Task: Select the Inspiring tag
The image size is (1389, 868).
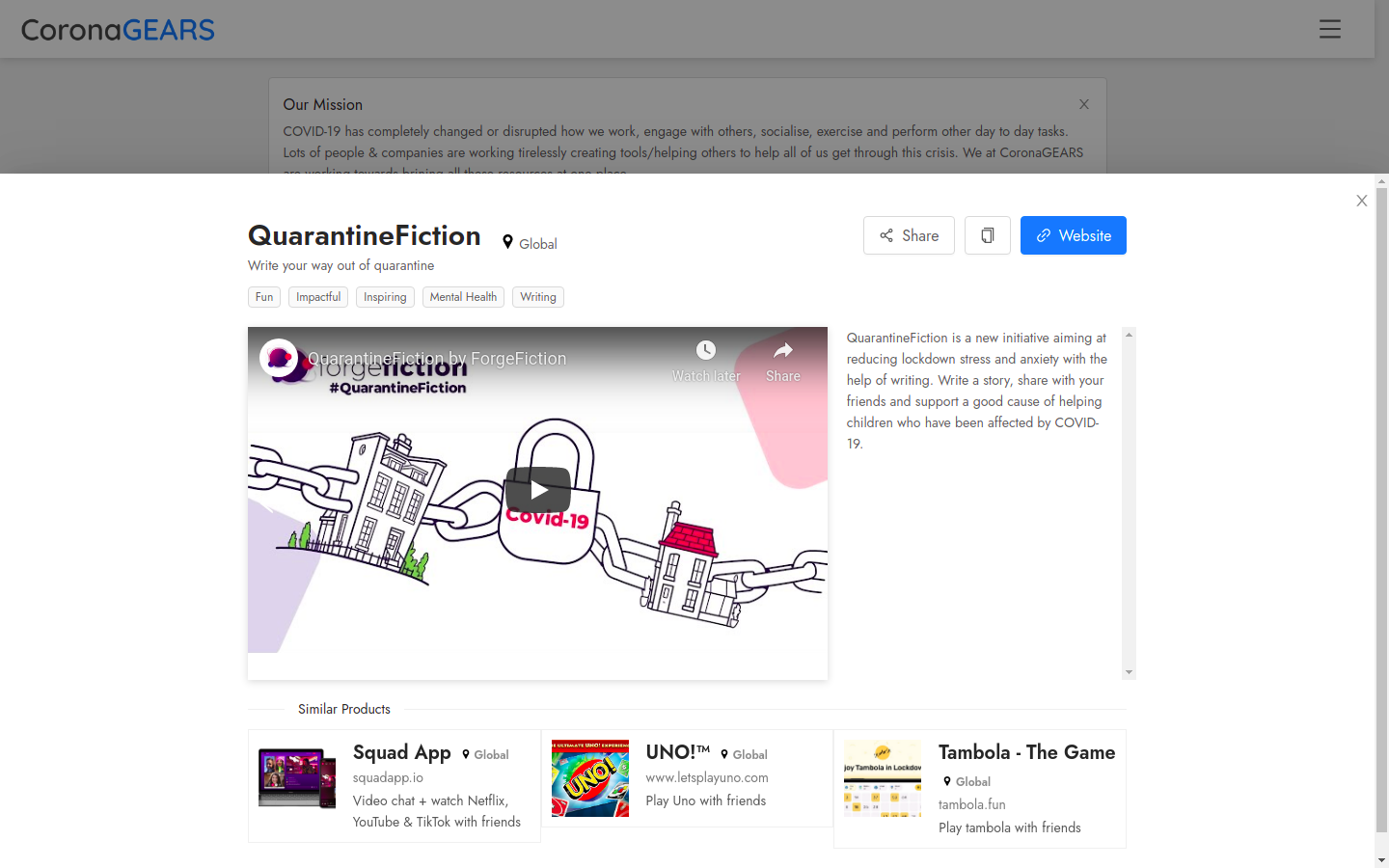Action: coord(385,297)
